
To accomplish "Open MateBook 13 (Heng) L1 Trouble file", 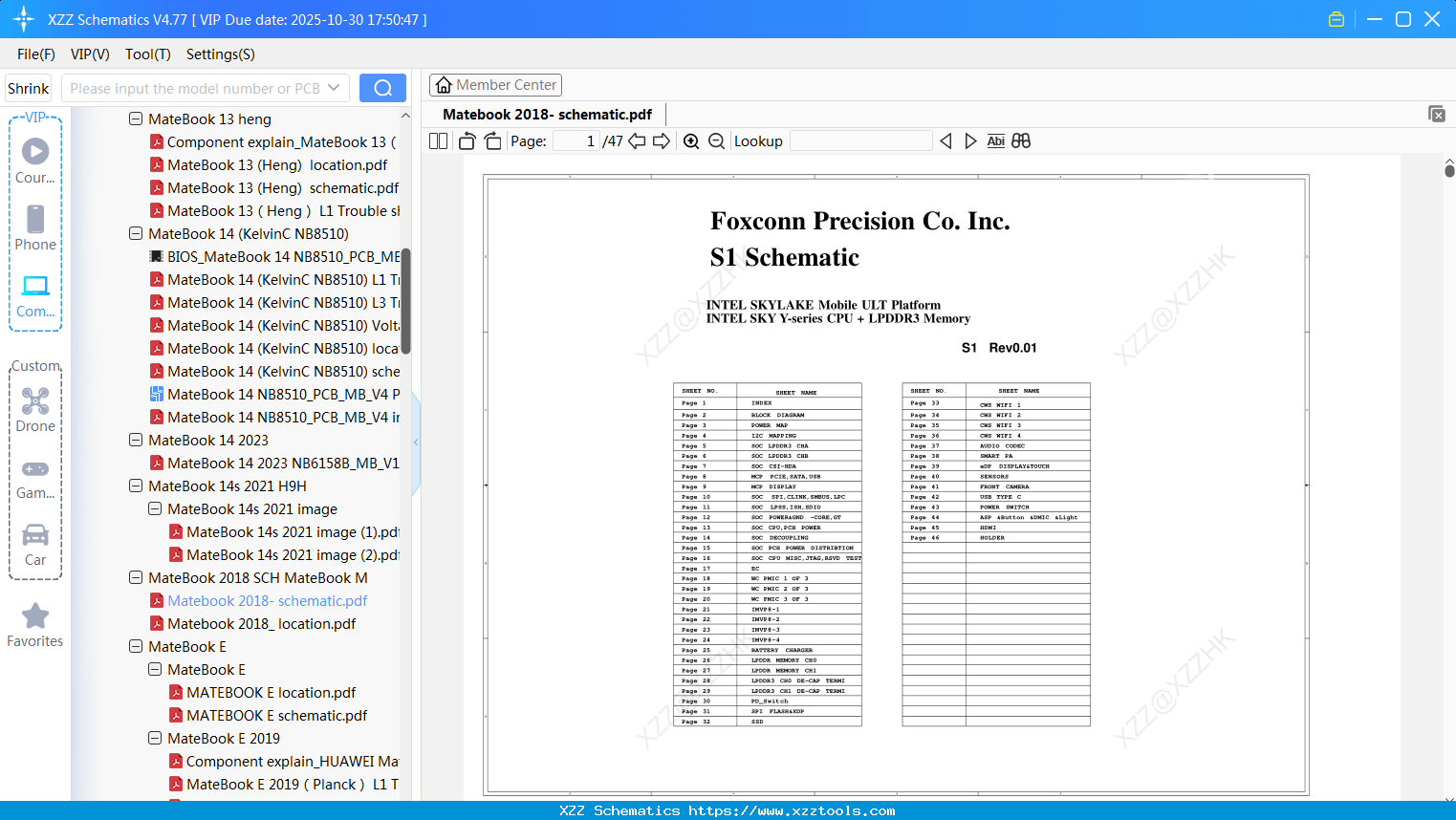I will tap(283, 211).
